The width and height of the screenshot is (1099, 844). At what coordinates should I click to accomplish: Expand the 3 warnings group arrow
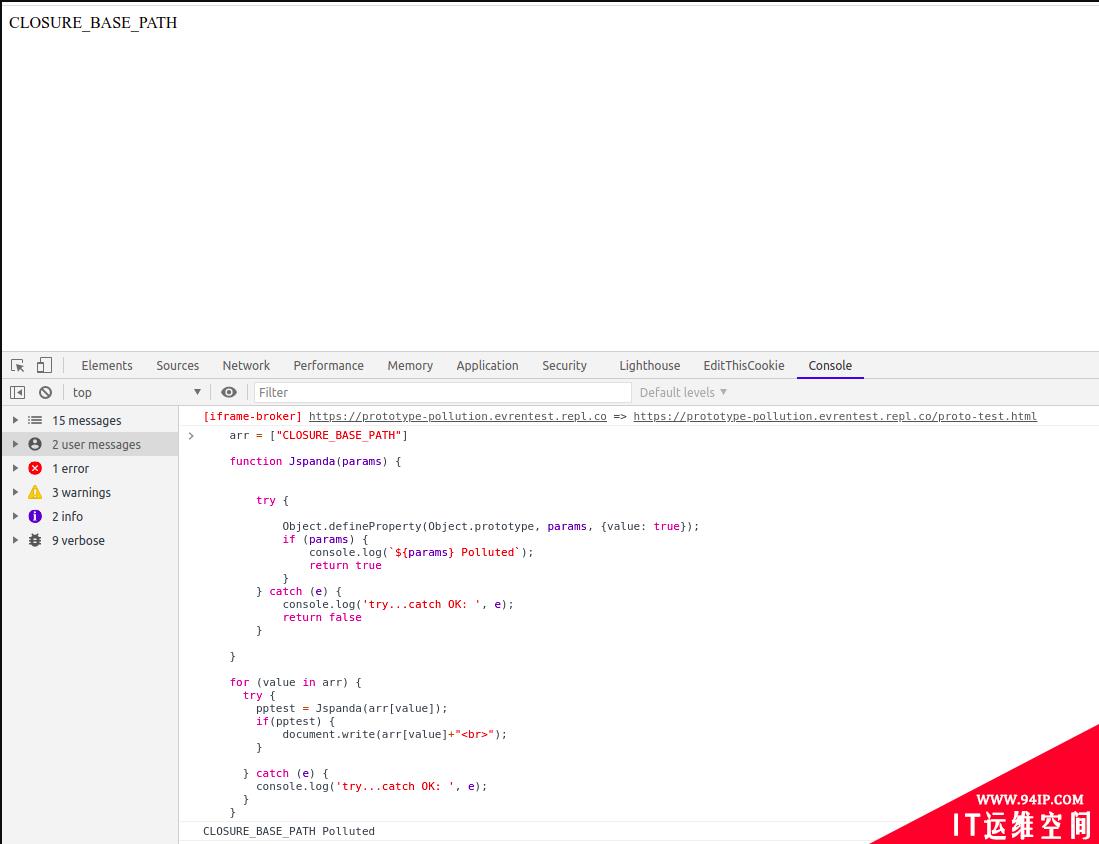[x=15, y=492]
